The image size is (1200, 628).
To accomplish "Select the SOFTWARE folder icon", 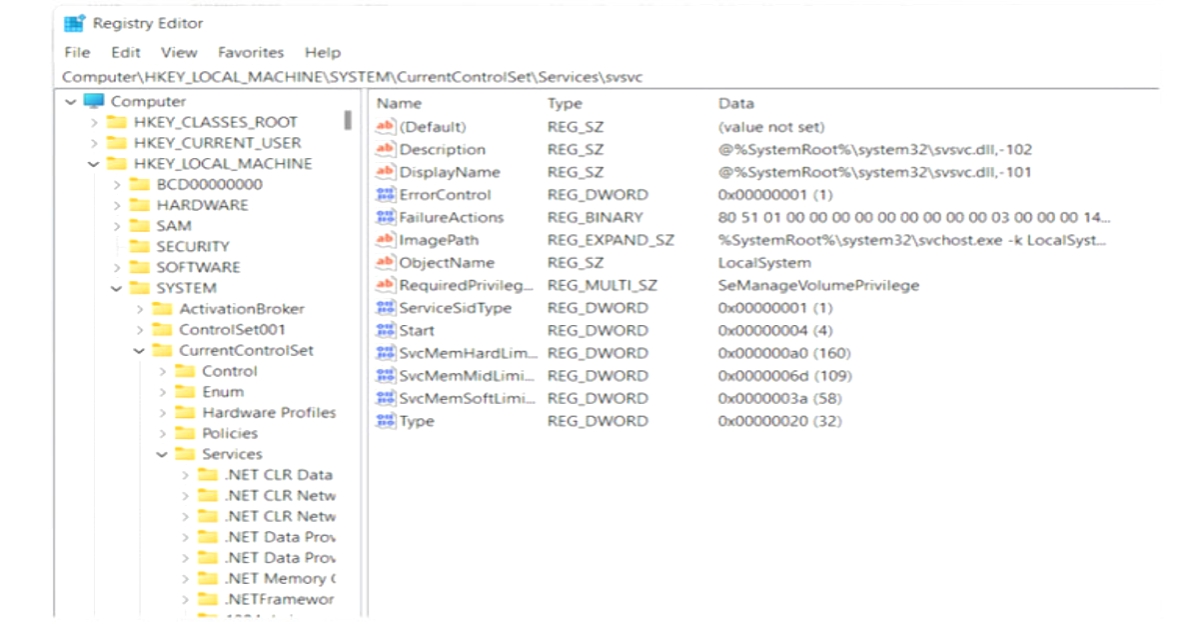I will click(140, 267).
